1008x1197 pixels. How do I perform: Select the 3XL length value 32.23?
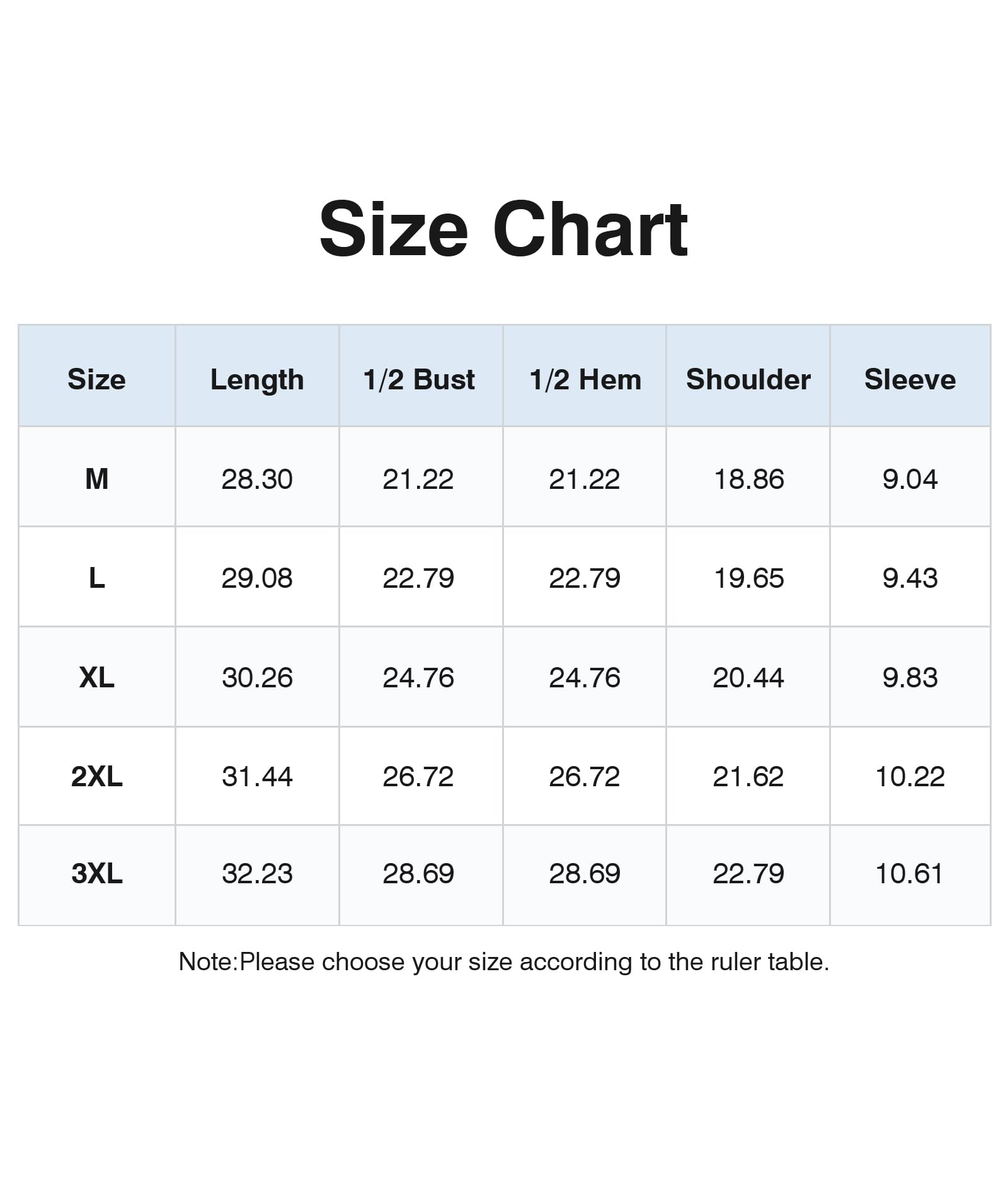point(257,873)
